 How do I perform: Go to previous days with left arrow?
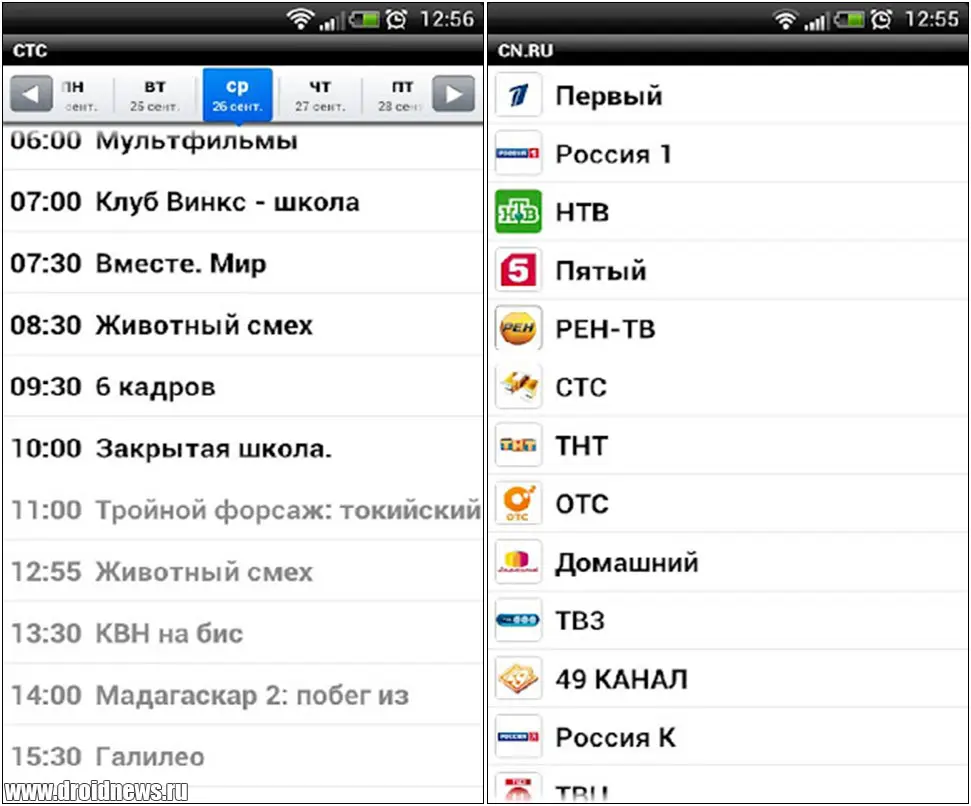coord(31,94)
